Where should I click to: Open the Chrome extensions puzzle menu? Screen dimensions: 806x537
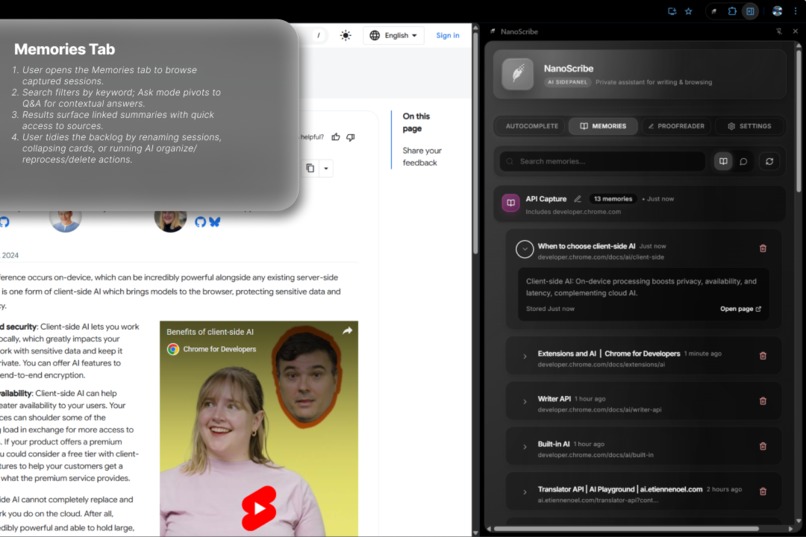point(732,11)
